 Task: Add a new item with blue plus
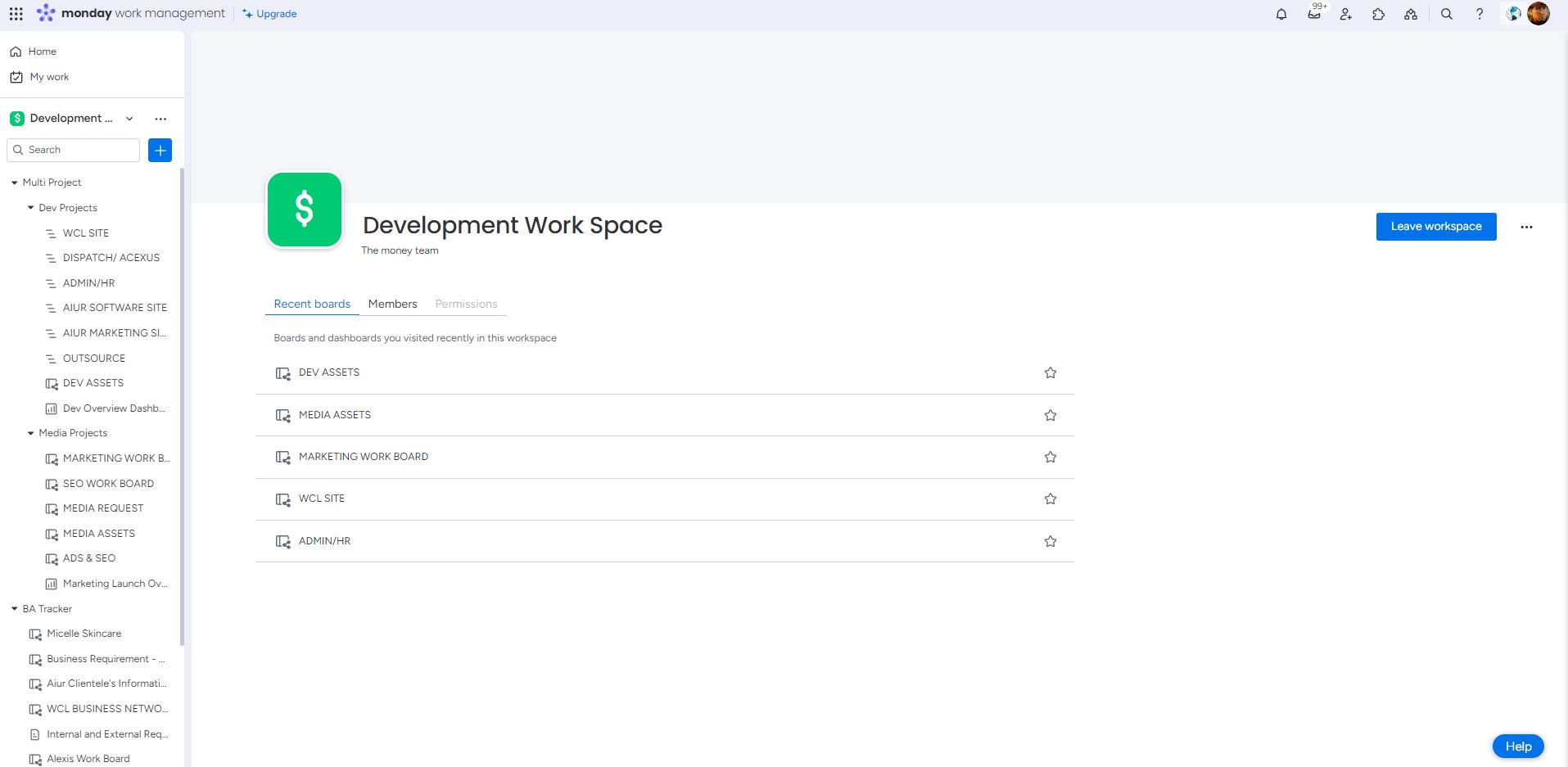[160, 150]
